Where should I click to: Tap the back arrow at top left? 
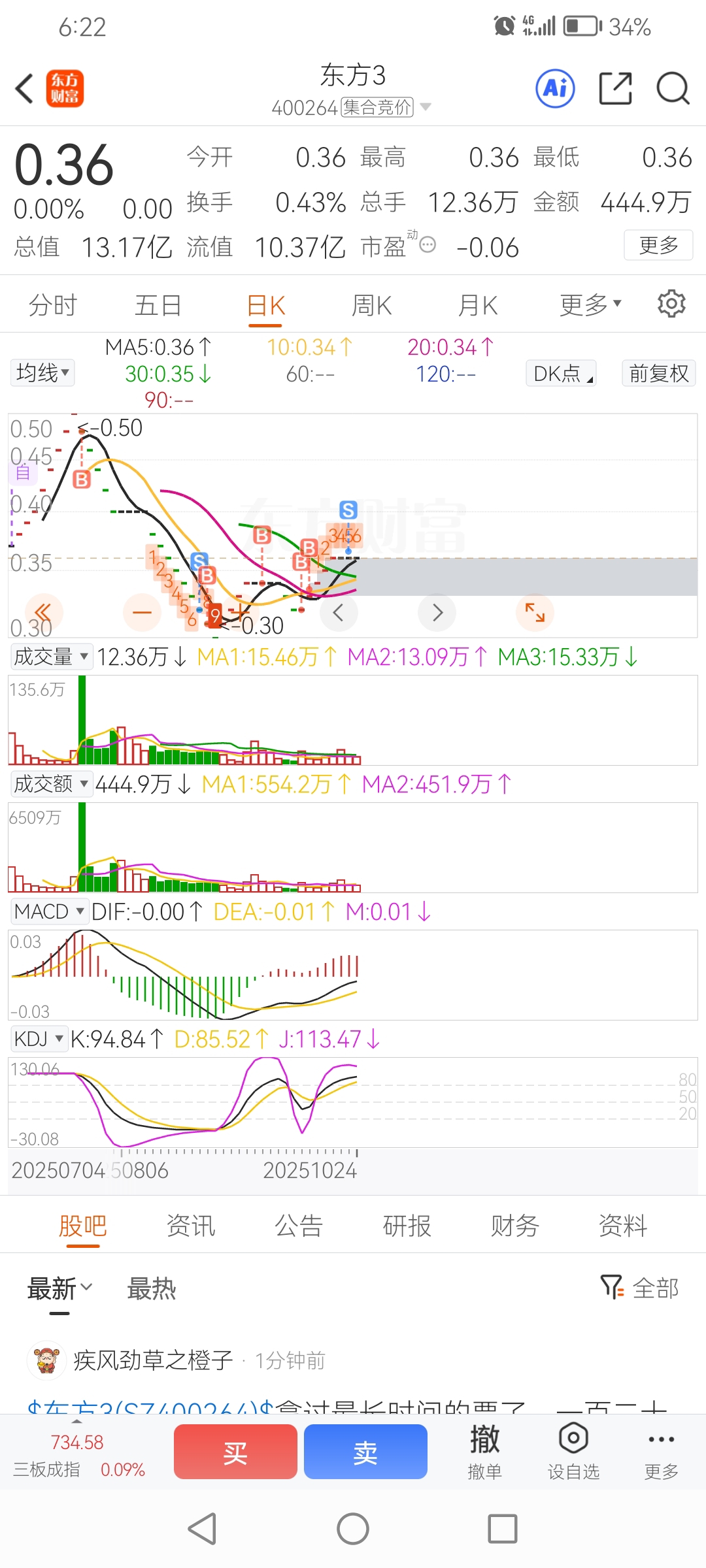[25, 89]
